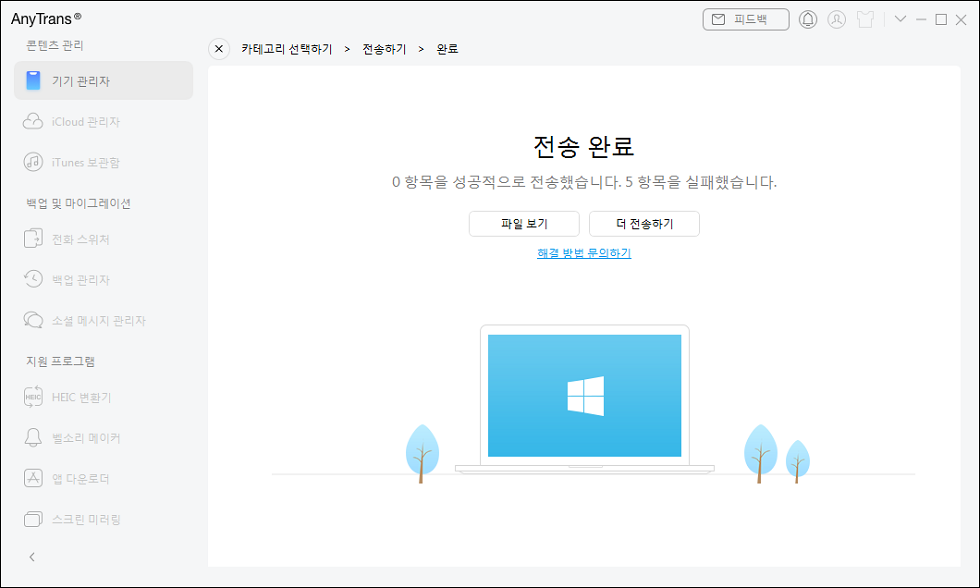This screenshot has width=980, height=588.
Task: Click the 피드백 button label
Action: [750, 19]
